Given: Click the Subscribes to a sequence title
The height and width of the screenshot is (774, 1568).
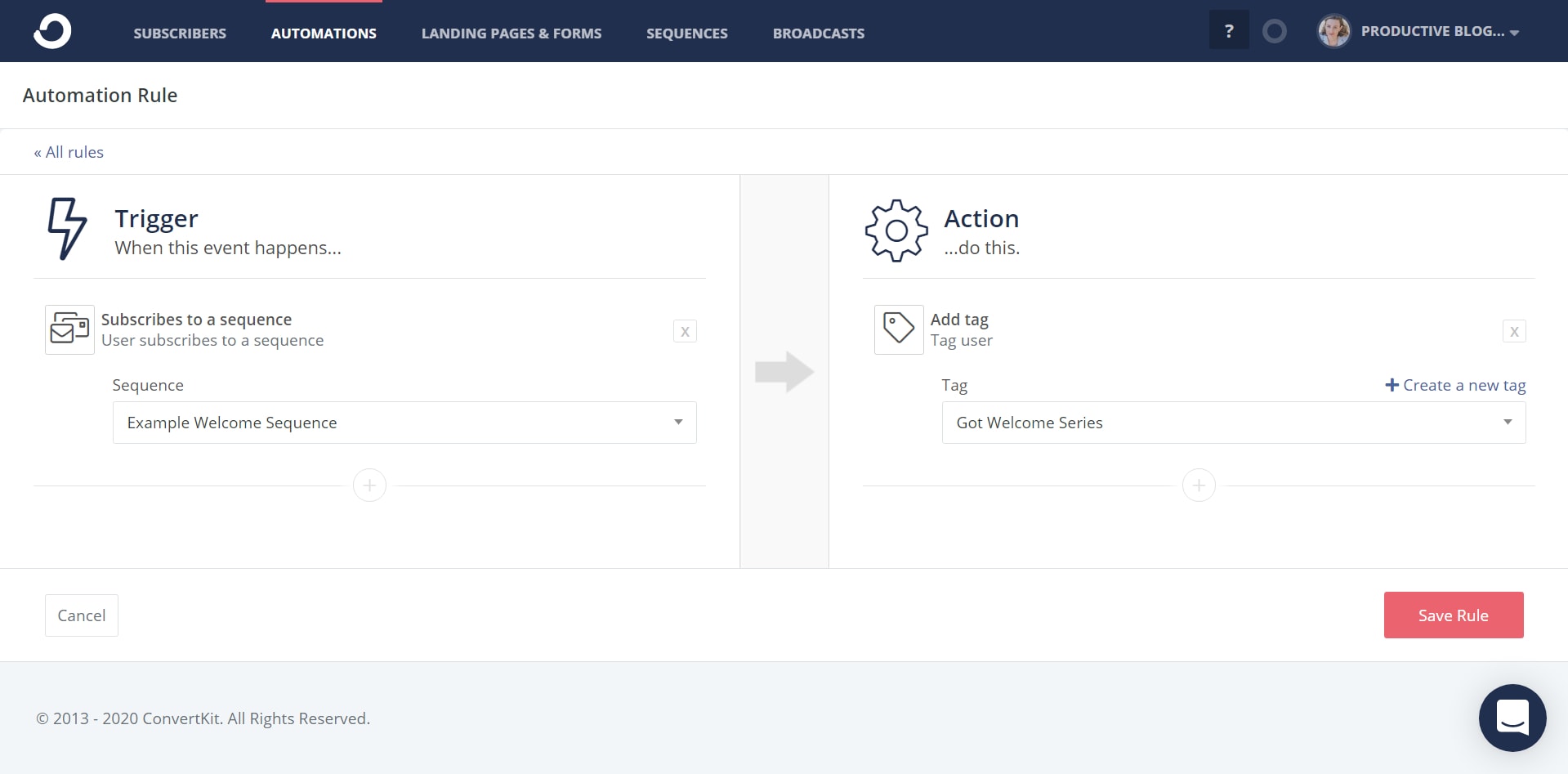Looking at the screenshot, I should coord(196,320).
